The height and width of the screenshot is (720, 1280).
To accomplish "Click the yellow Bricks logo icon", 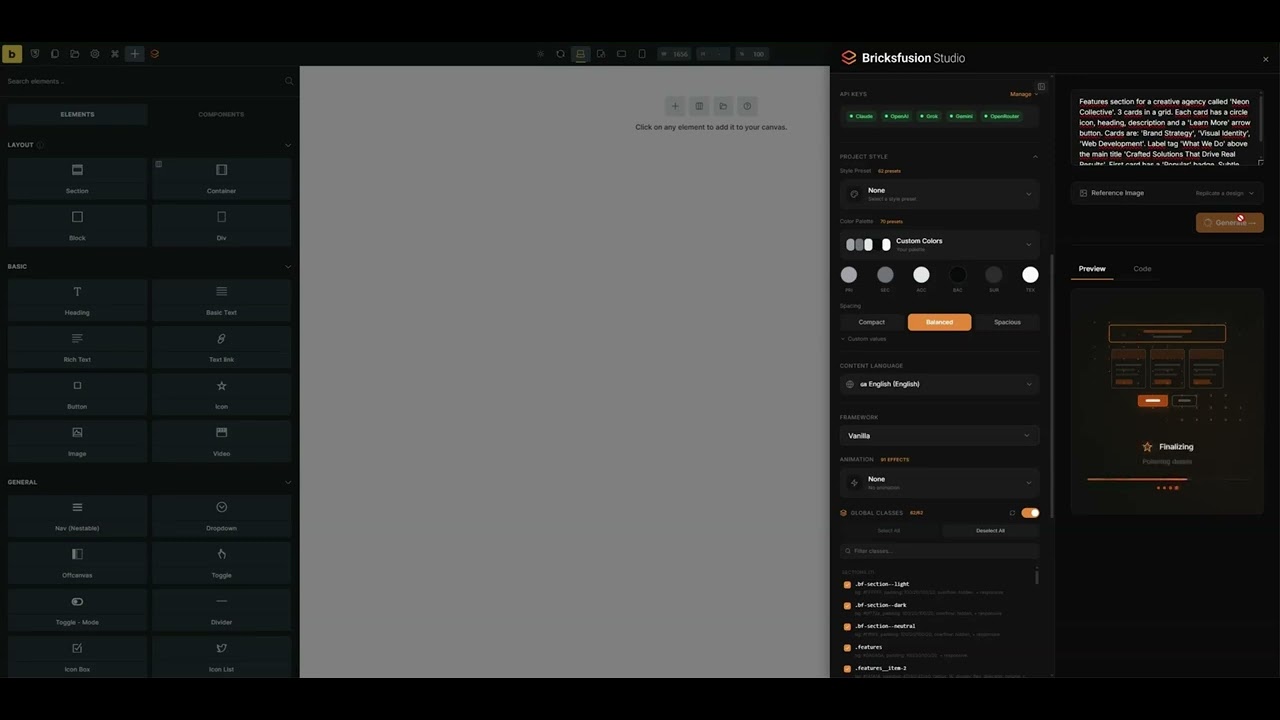I will (x=12, y=54).
